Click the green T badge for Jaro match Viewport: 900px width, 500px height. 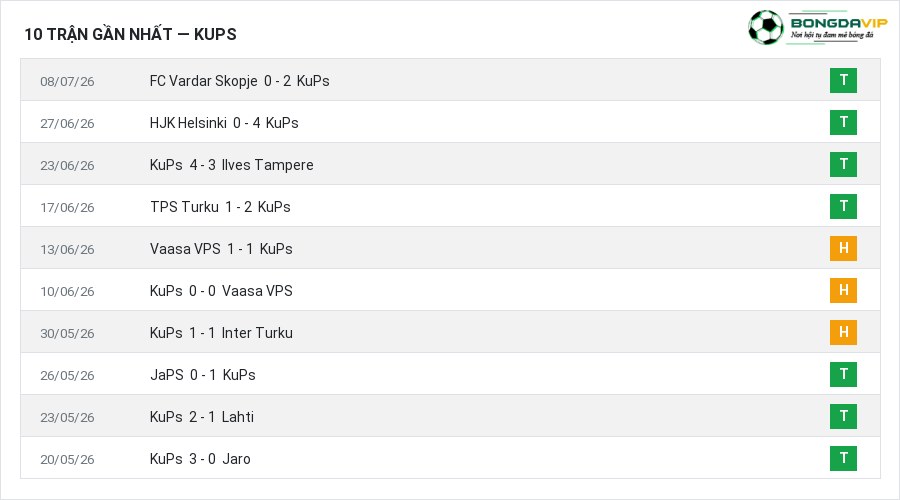[x=843, y=458]
